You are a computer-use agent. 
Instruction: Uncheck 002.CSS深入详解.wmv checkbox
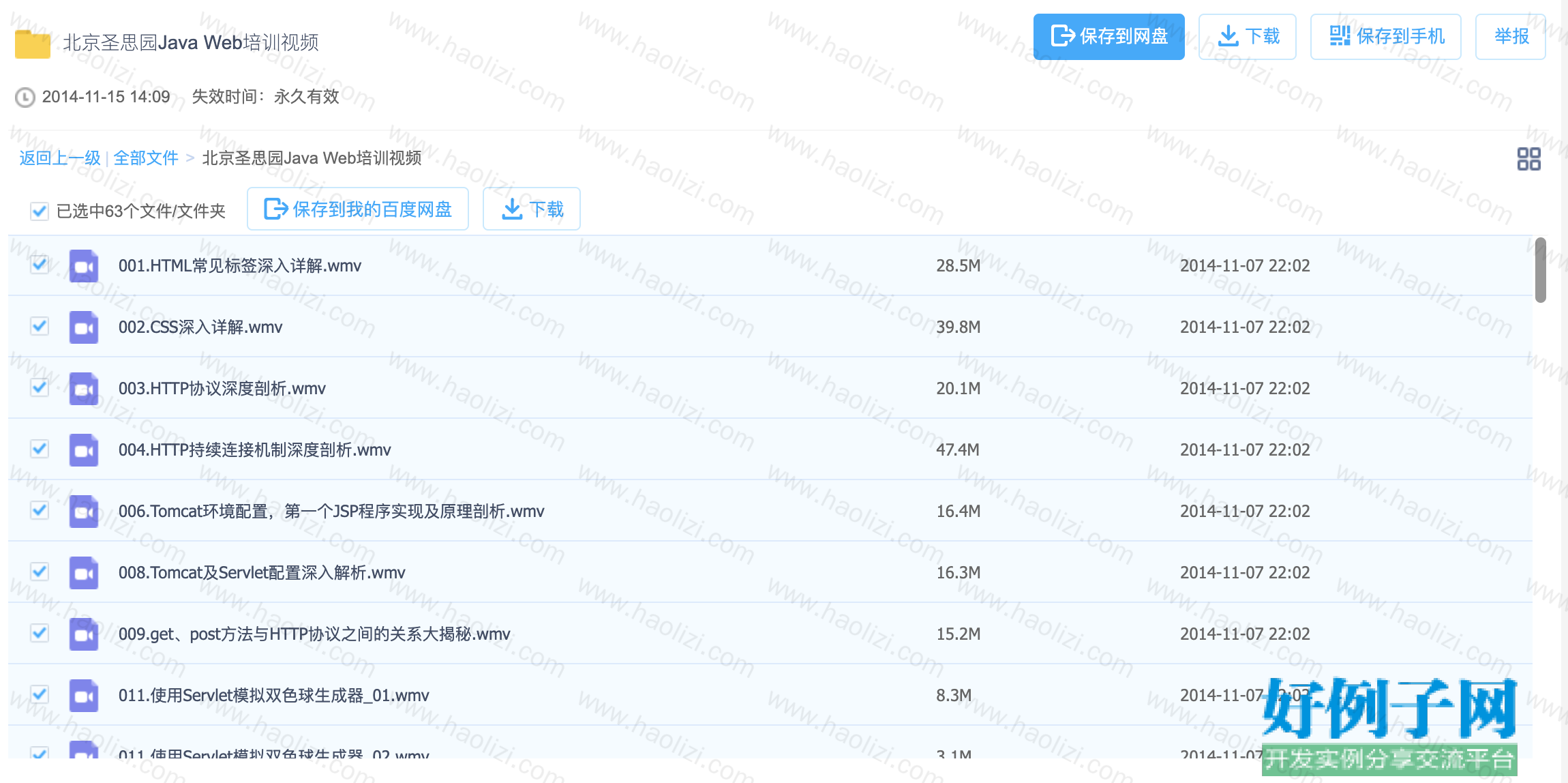(x=40, y=325)
